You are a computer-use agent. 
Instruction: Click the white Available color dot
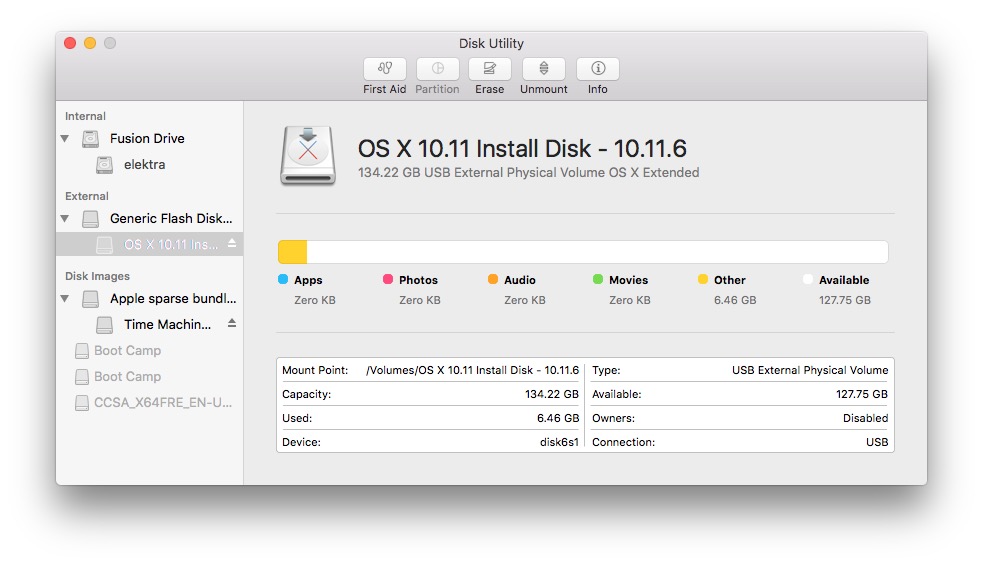(808, 279)
